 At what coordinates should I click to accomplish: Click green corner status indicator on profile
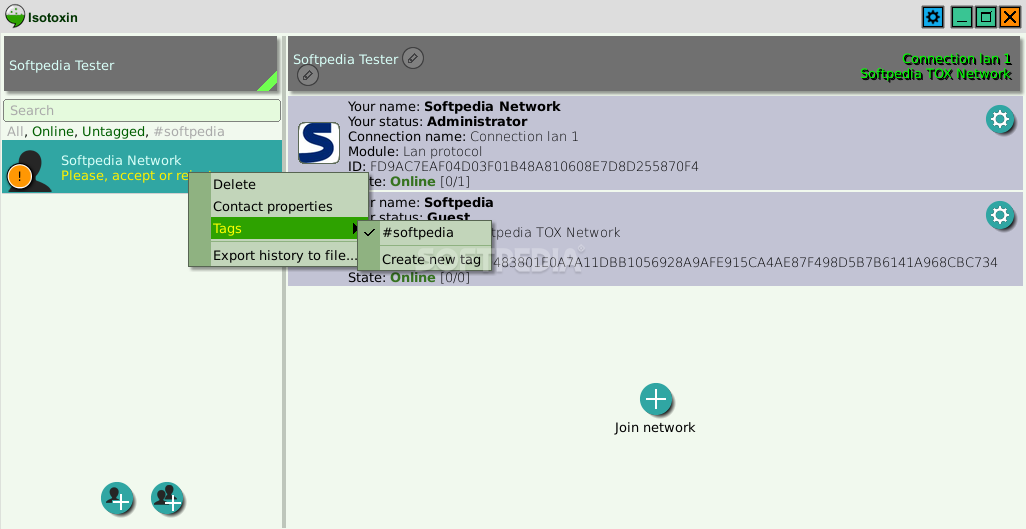[x=270, y=83]
